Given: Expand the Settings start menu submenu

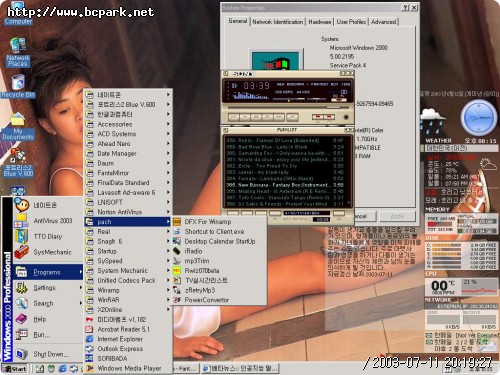Looking at the screenshot, I should (48, 288).
